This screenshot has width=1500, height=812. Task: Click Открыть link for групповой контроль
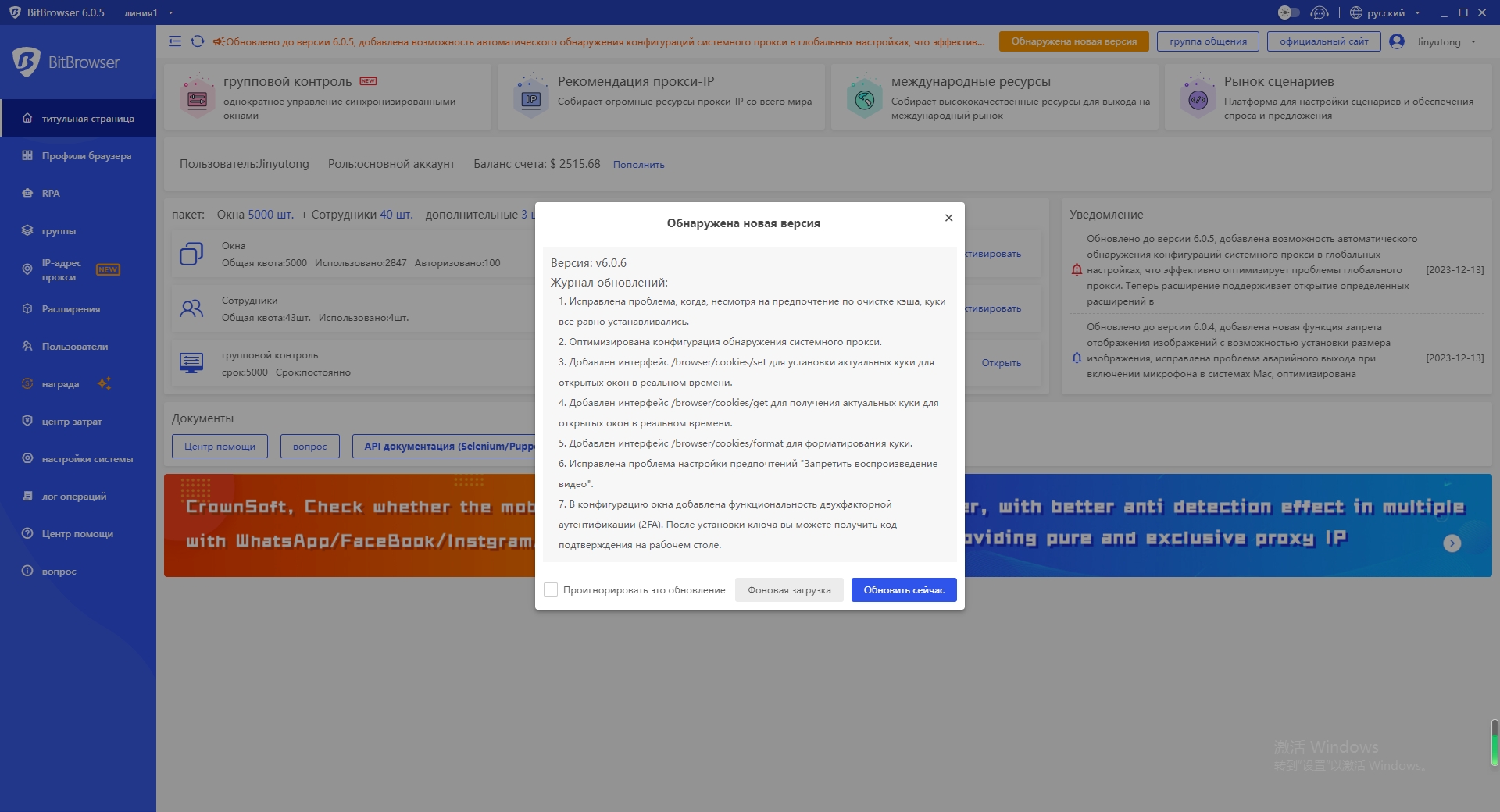click(x=1001, y=363)
